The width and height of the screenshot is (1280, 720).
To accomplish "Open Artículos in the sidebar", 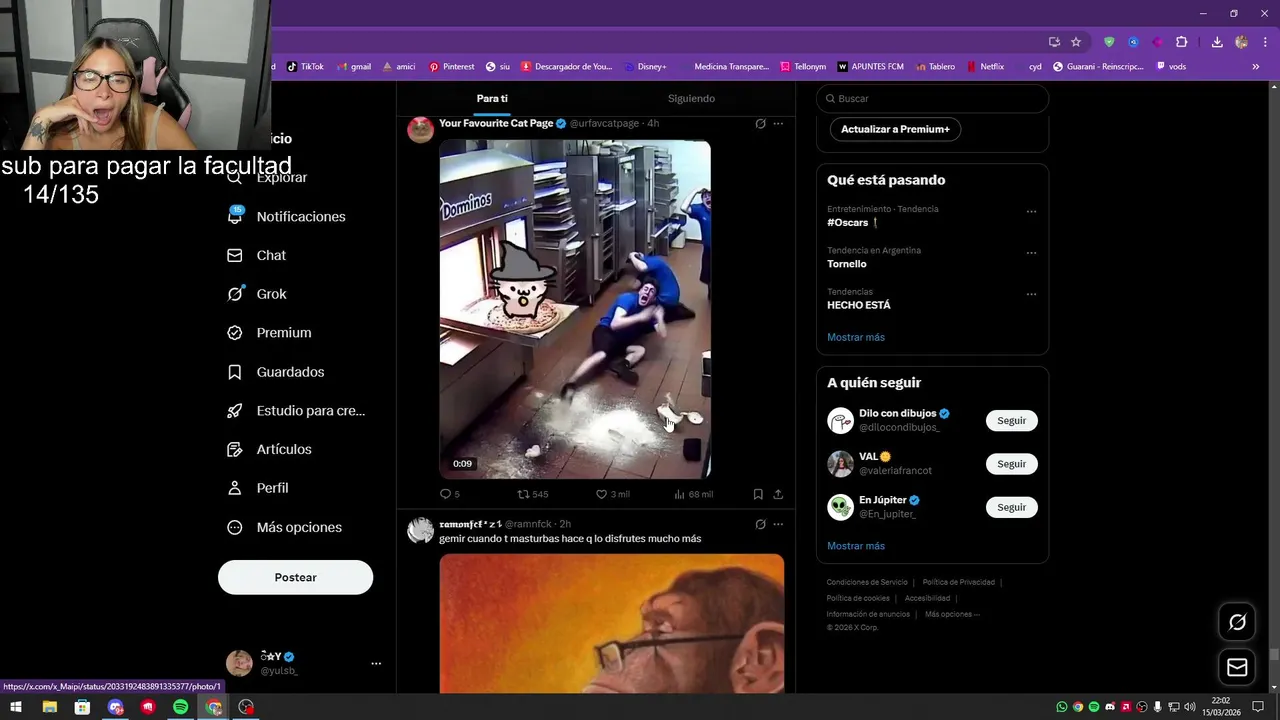I will 269,449.
